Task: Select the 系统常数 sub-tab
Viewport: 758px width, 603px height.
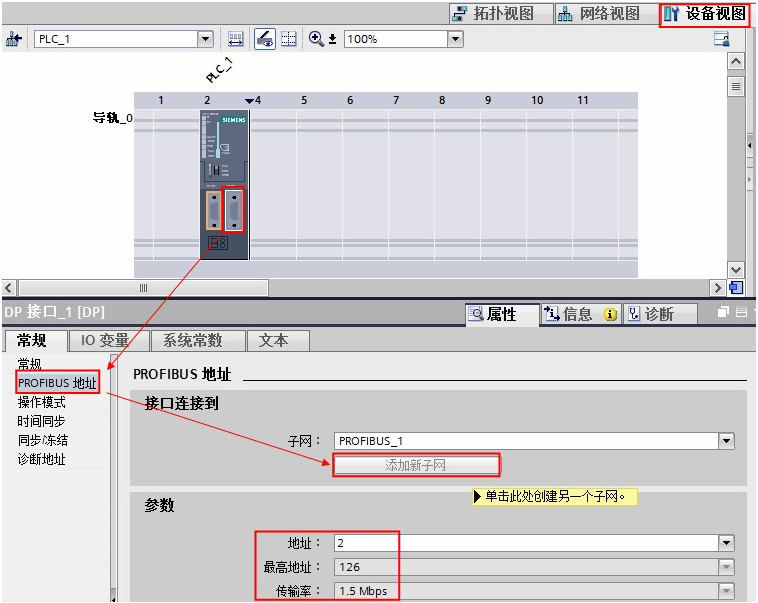Action: [198, 340]
